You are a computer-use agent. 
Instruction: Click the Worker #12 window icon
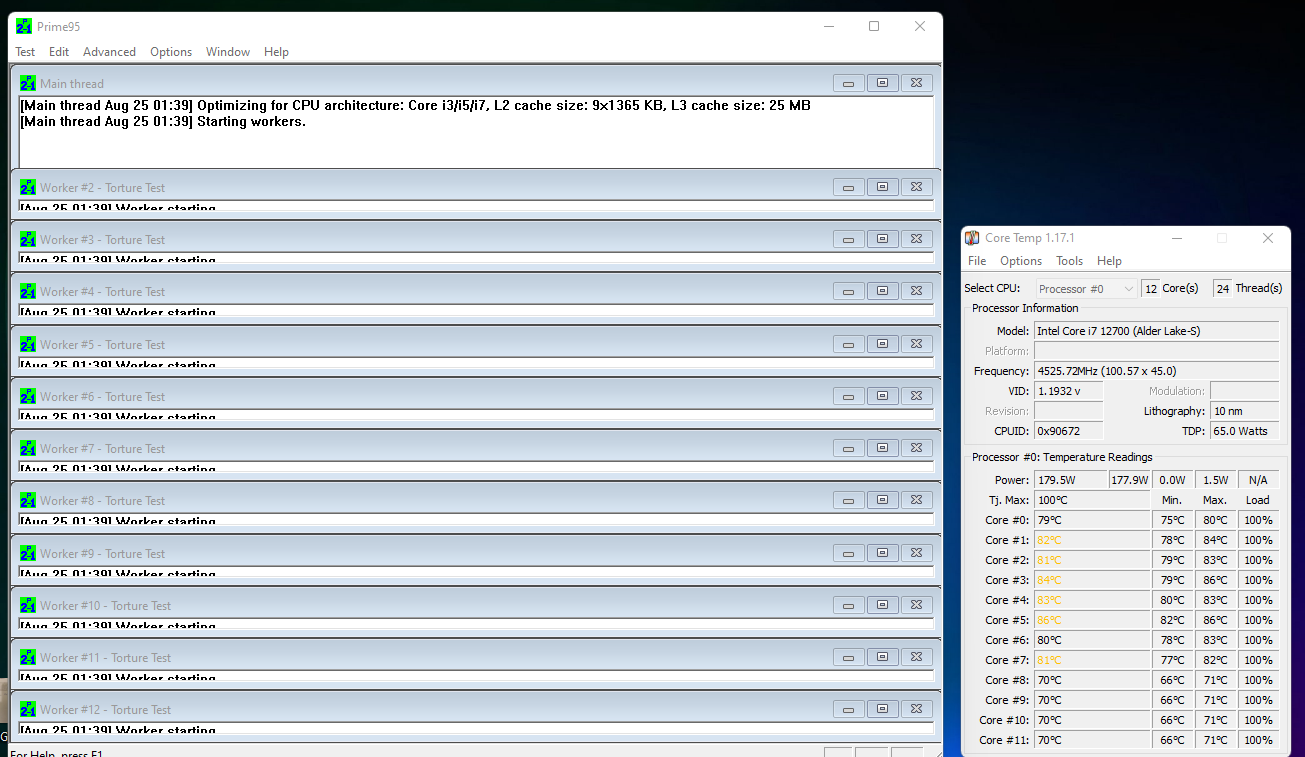click(28, 710)
